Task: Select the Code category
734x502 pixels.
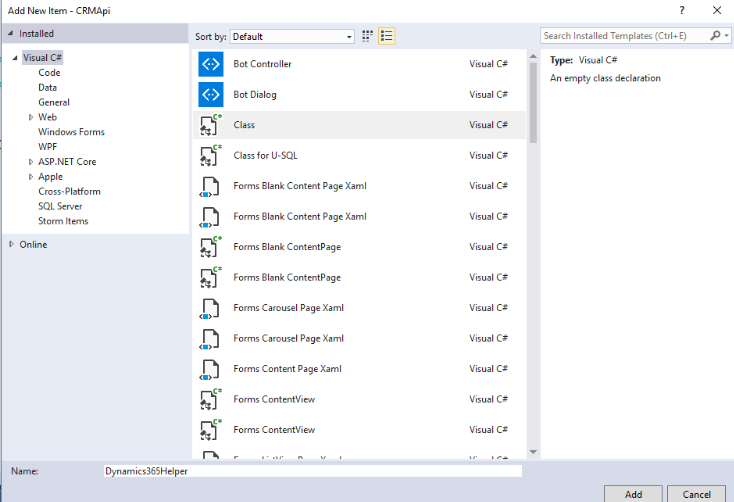Action: click(49, 73)
